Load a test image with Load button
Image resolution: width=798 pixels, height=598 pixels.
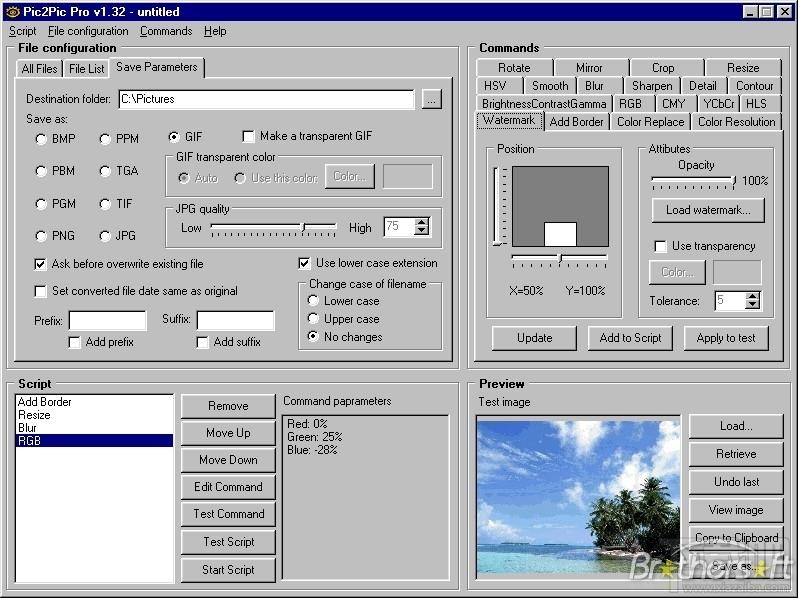point(736,426)
